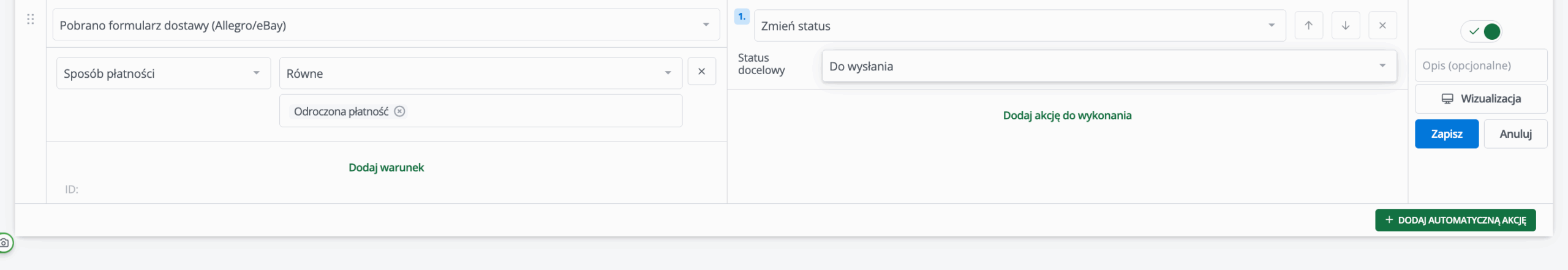Open the Zmień status action dropdown
Image resolution: width=1568 pixels, height=270 pixels.
tap(1019, 26)
